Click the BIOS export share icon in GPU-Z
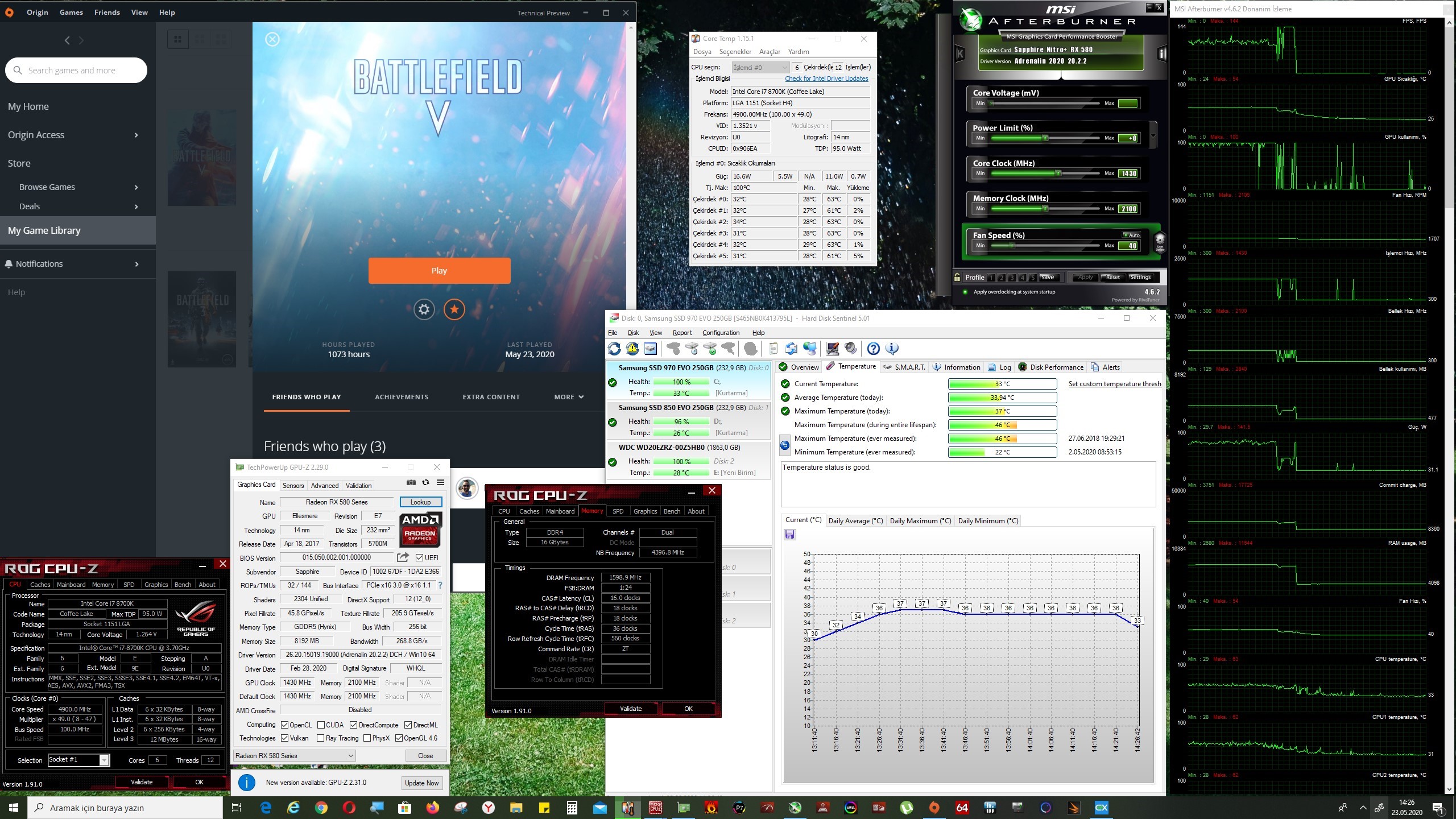The width and height of the screenshot is (1456, 819). (403, 557)
